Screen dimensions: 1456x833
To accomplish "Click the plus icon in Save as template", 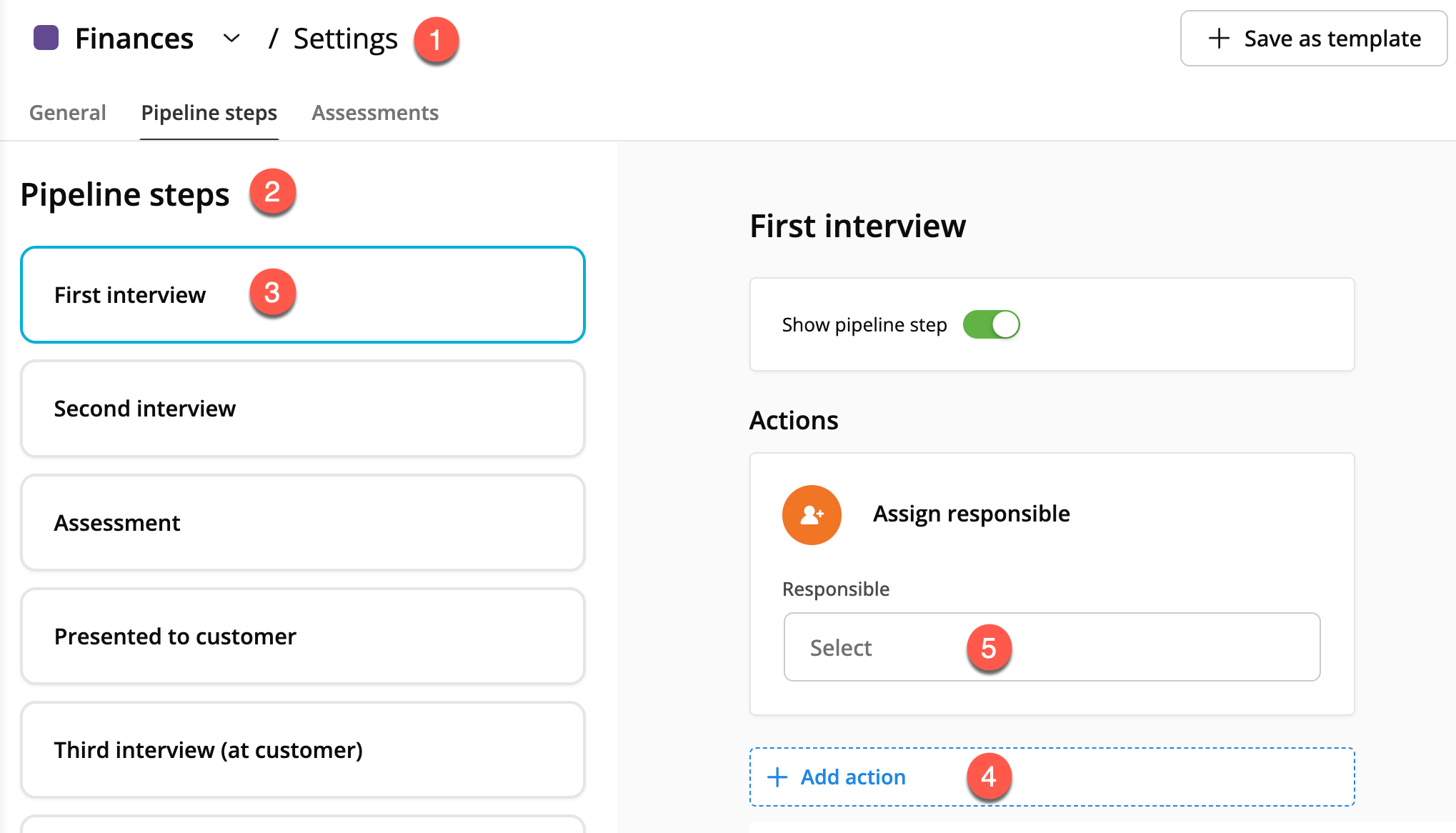I will point(1219,39).
